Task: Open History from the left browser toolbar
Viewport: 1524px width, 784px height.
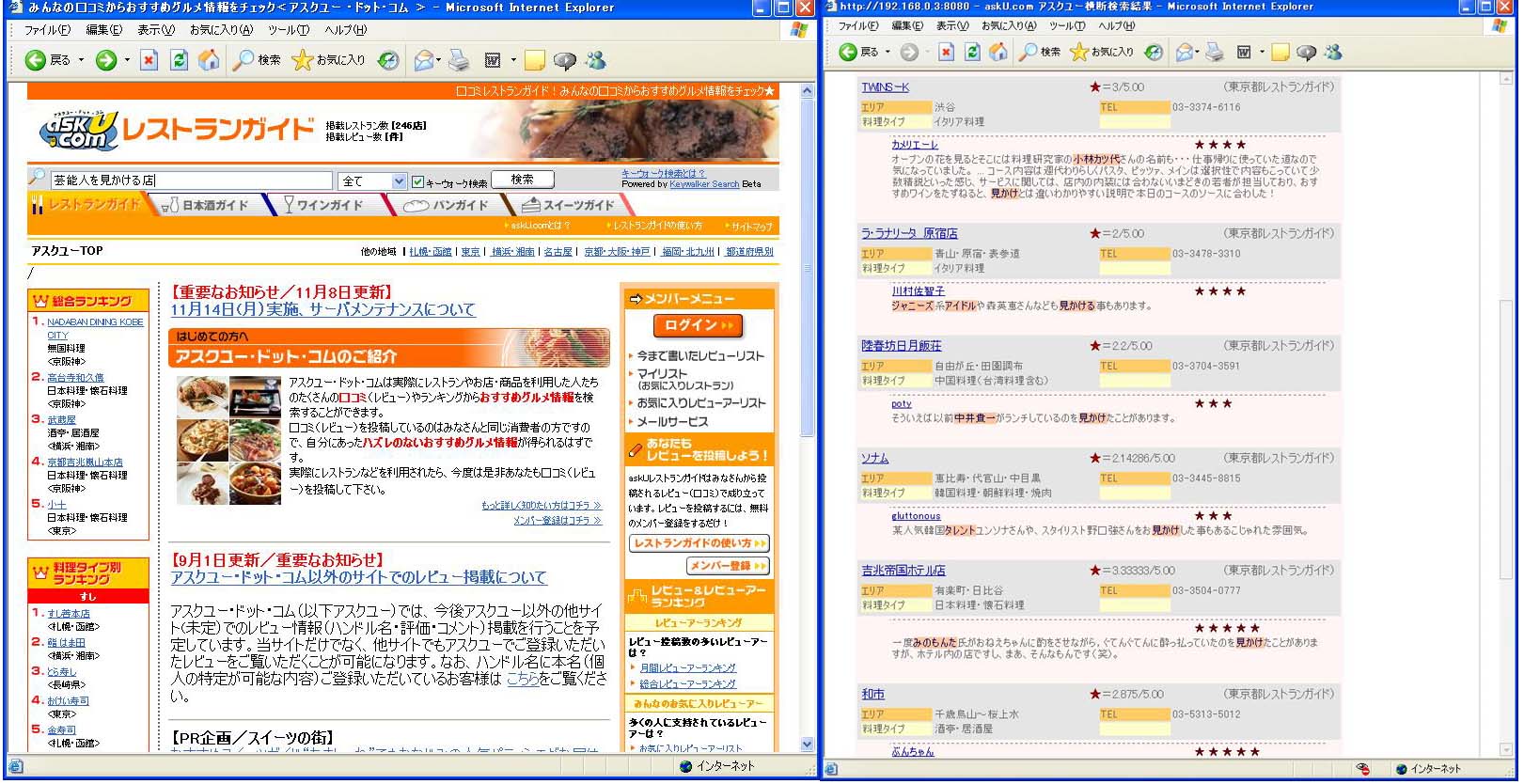Action: (387, 61)
